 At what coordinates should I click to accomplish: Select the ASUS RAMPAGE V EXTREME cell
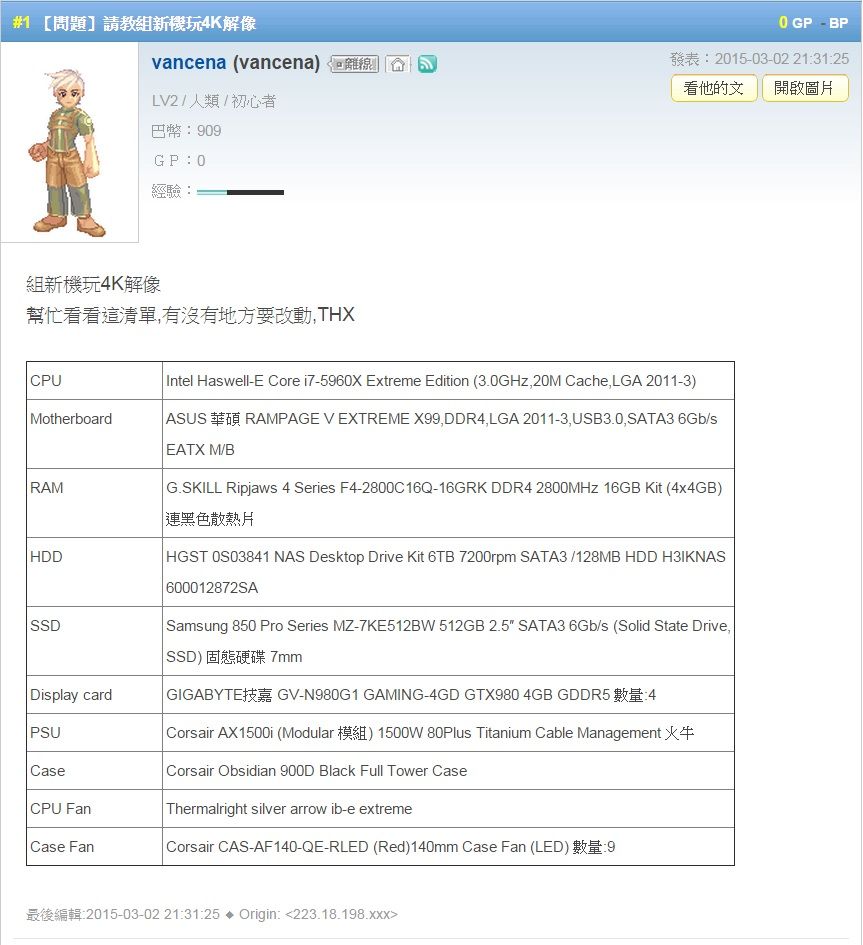click(x=448, y=434)
